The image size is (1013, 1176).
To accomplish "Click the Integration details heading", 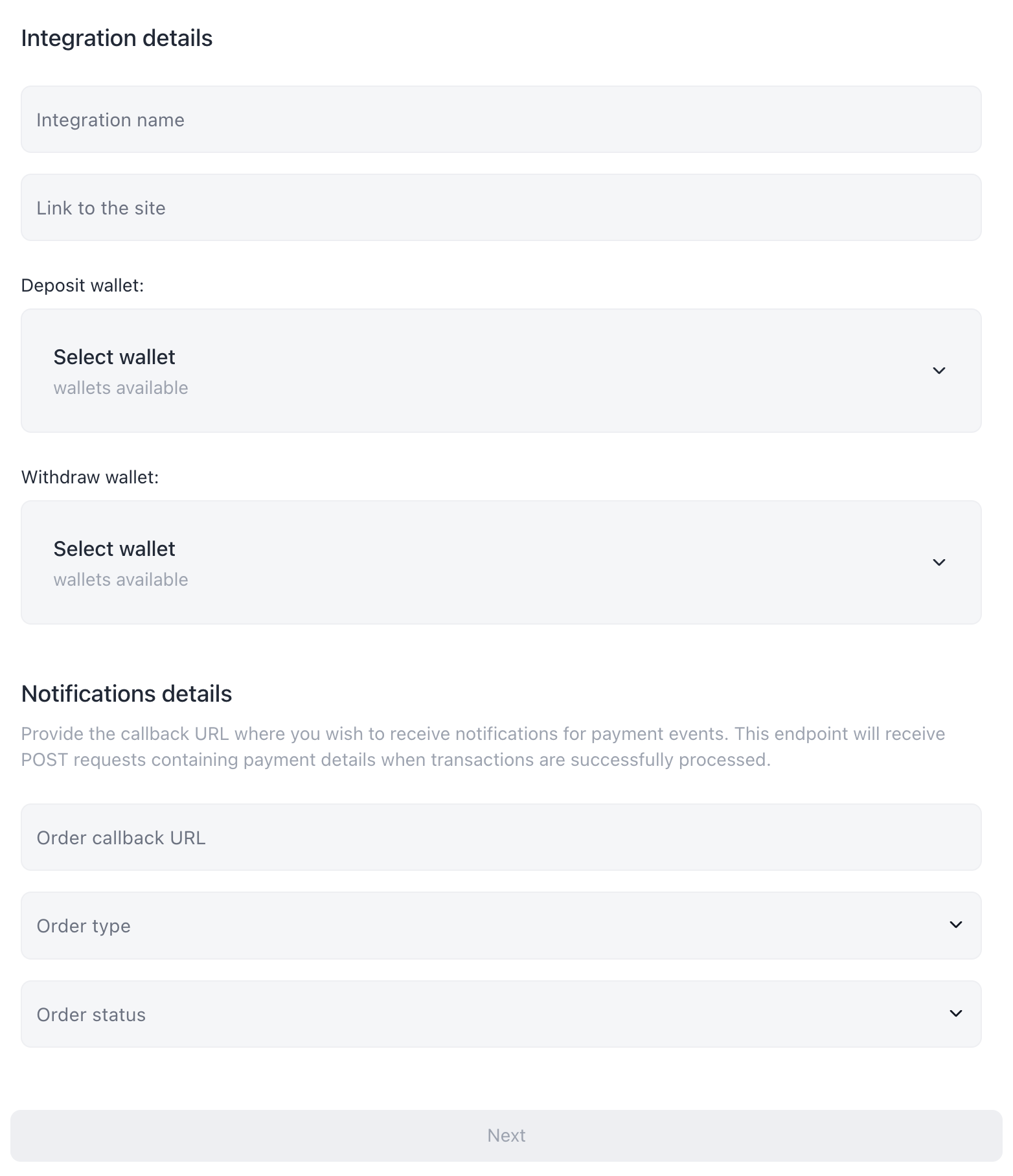I will 117,38.
